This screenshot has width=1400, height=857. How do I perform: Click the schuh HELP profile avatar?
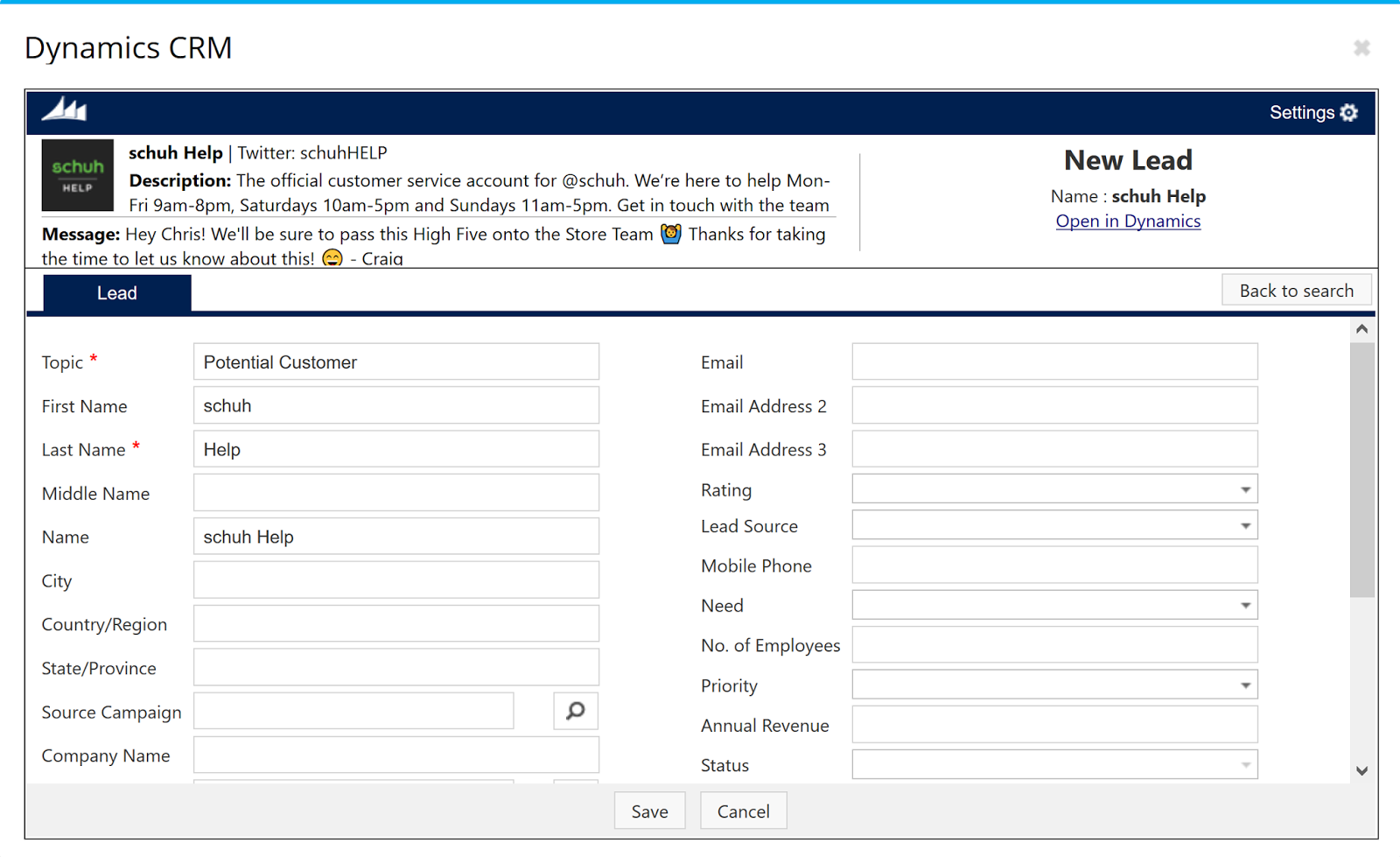click(x=78, y=175)
